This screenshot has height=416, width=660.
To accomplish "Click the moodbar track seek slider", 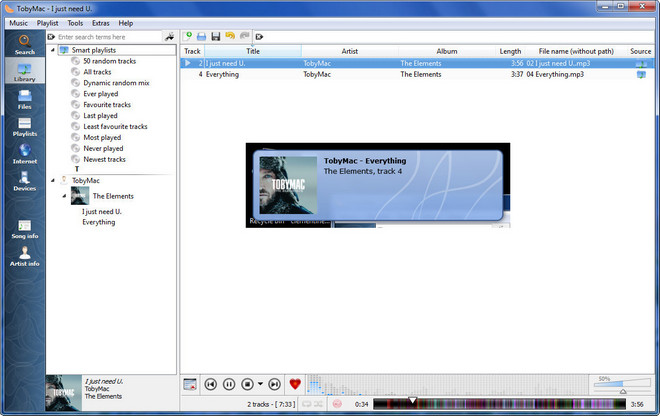I will pyautogui.click(x=499, y=404).
